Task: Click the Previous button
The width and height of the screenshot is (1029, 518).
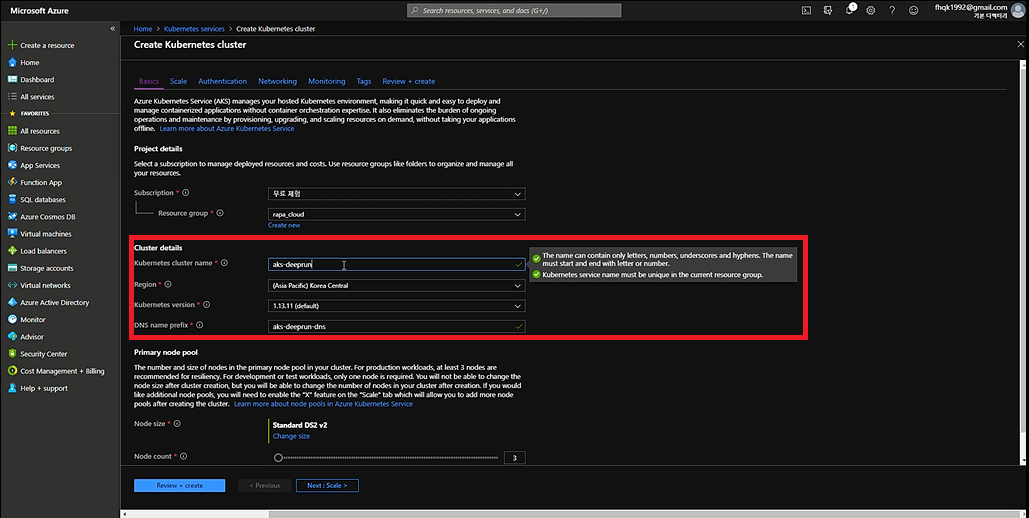Action: click(x=264, y=485)
